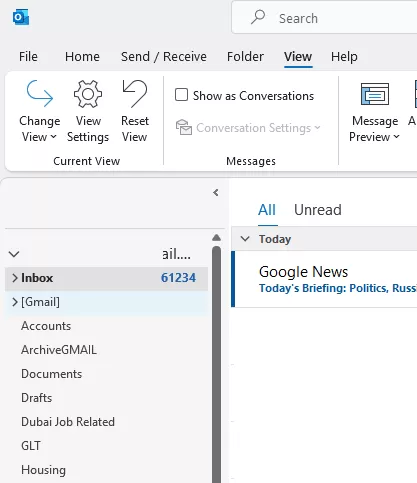Enable Show as Conversations checkbox
The image size is (417, 483).
tap(181, 95)
